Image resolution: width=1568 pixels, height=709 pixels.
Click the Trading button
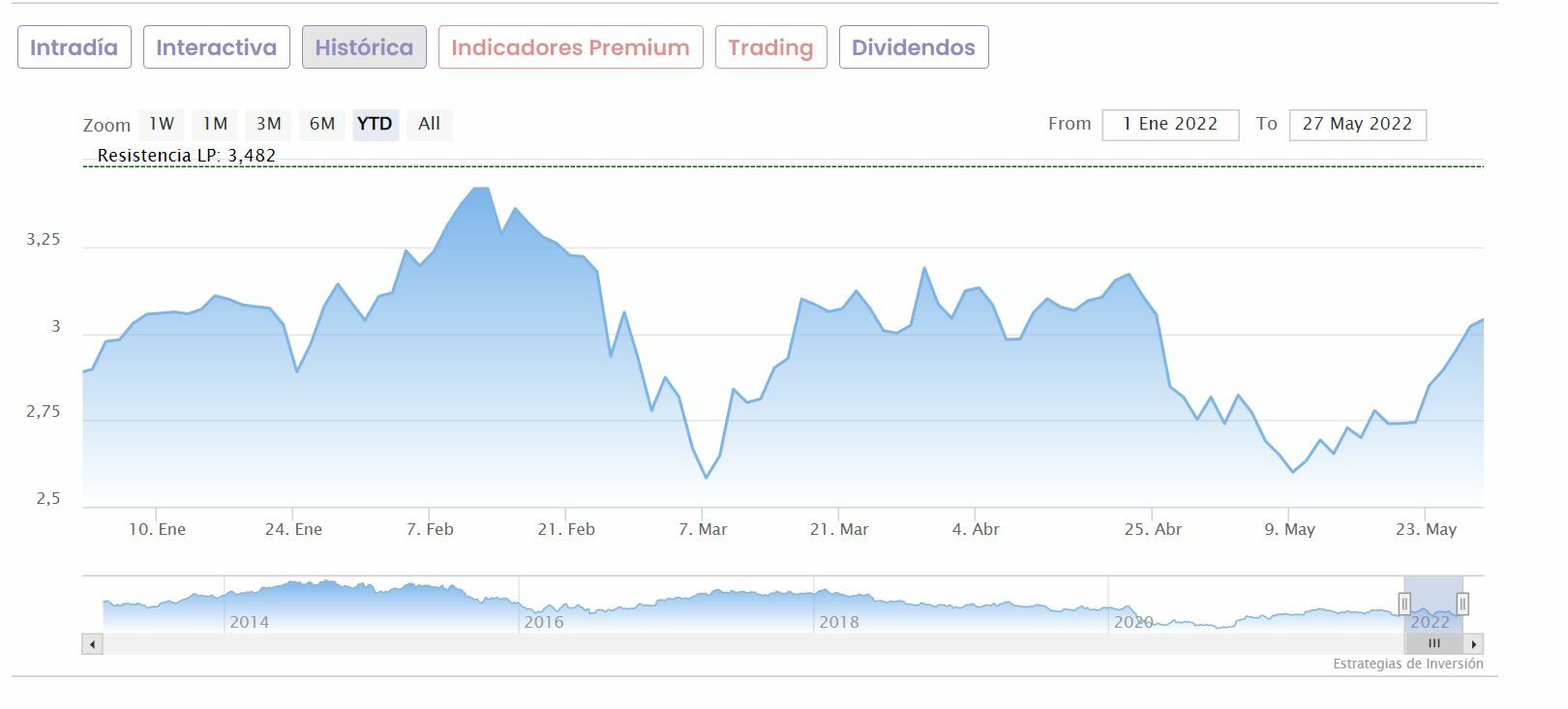coord(770,47)
